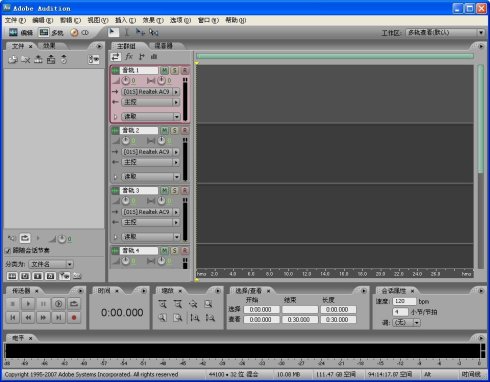
Task: Click the record button in transport panel
Action: [x=74, y=318]
